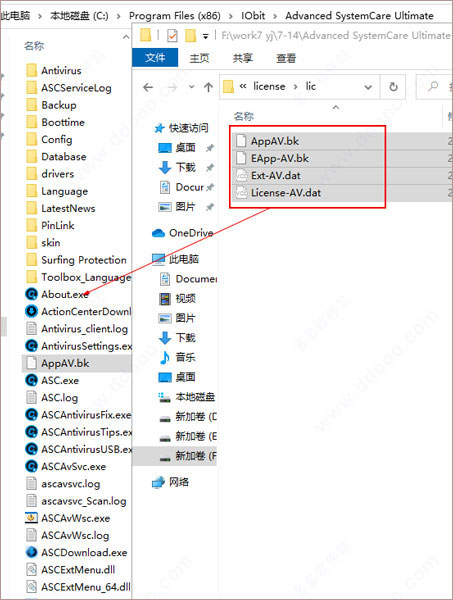Expand chevron after 'Program Files (x86)'
This screenshot has height=600, width=453.
[x=231, y=16]
